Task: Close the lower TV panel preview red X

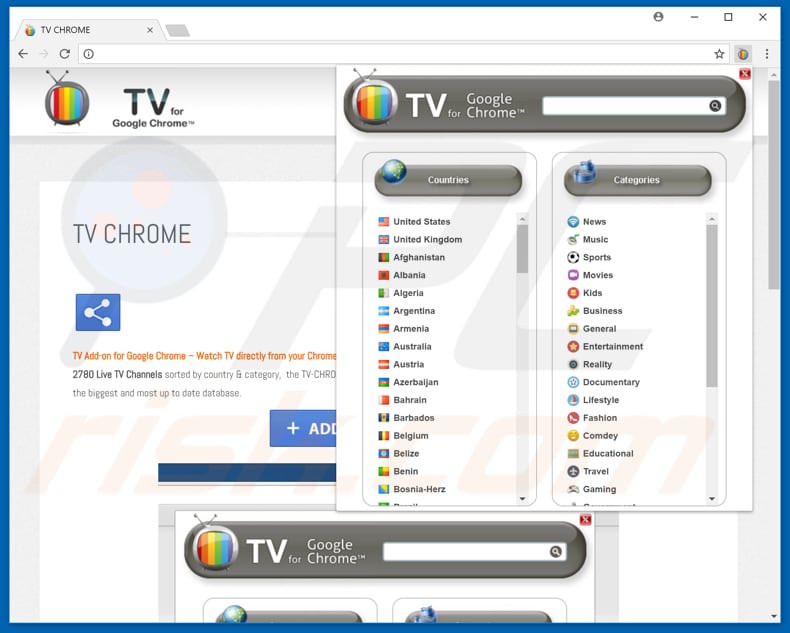Action: coord(585,520)
